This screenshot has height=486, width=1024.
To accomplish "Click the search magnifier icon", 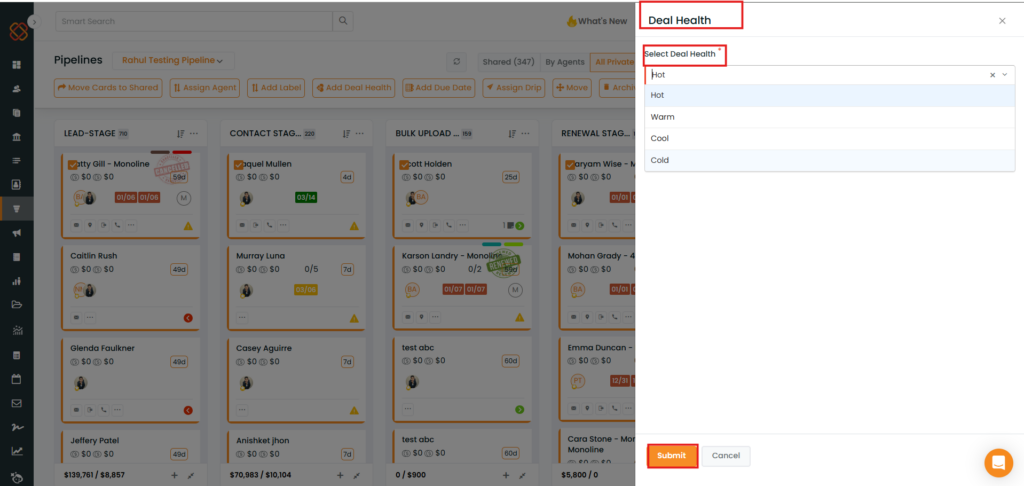I will (343, 21).
